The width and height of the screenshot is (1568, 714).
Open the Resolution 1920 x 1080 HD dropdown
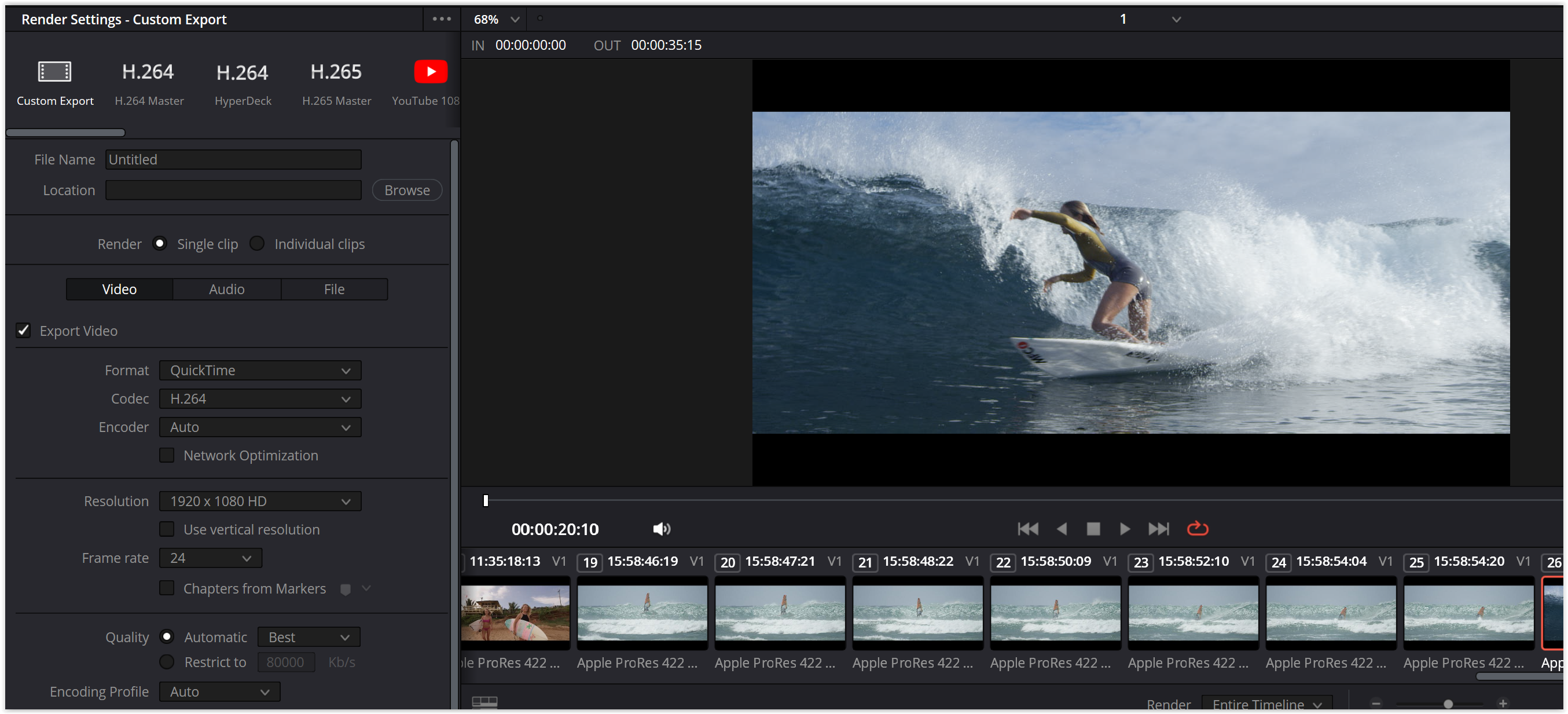pos(260,501)
